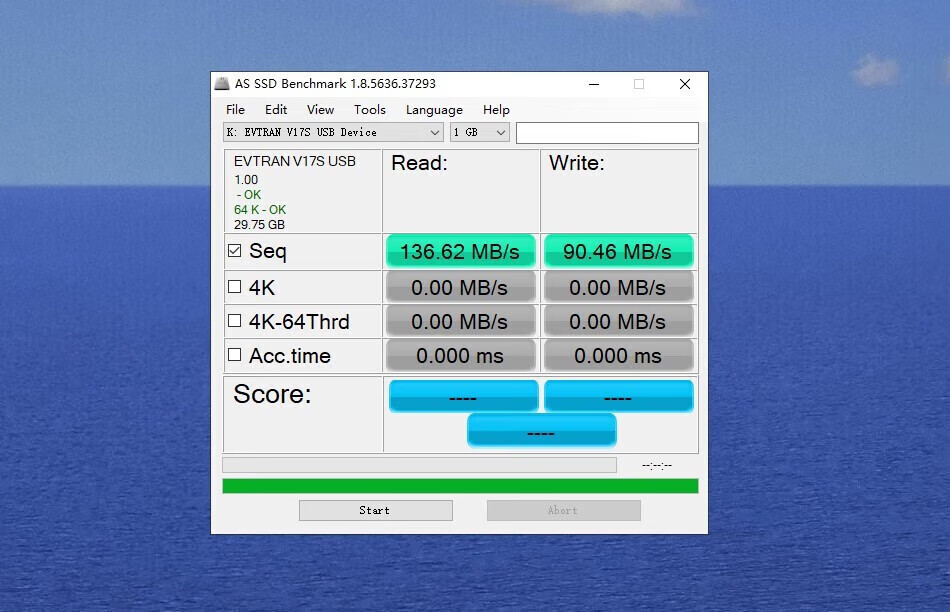The image size is (950, 612).
Task: Enable the Acc.time test checkbox
Action: 235,355
